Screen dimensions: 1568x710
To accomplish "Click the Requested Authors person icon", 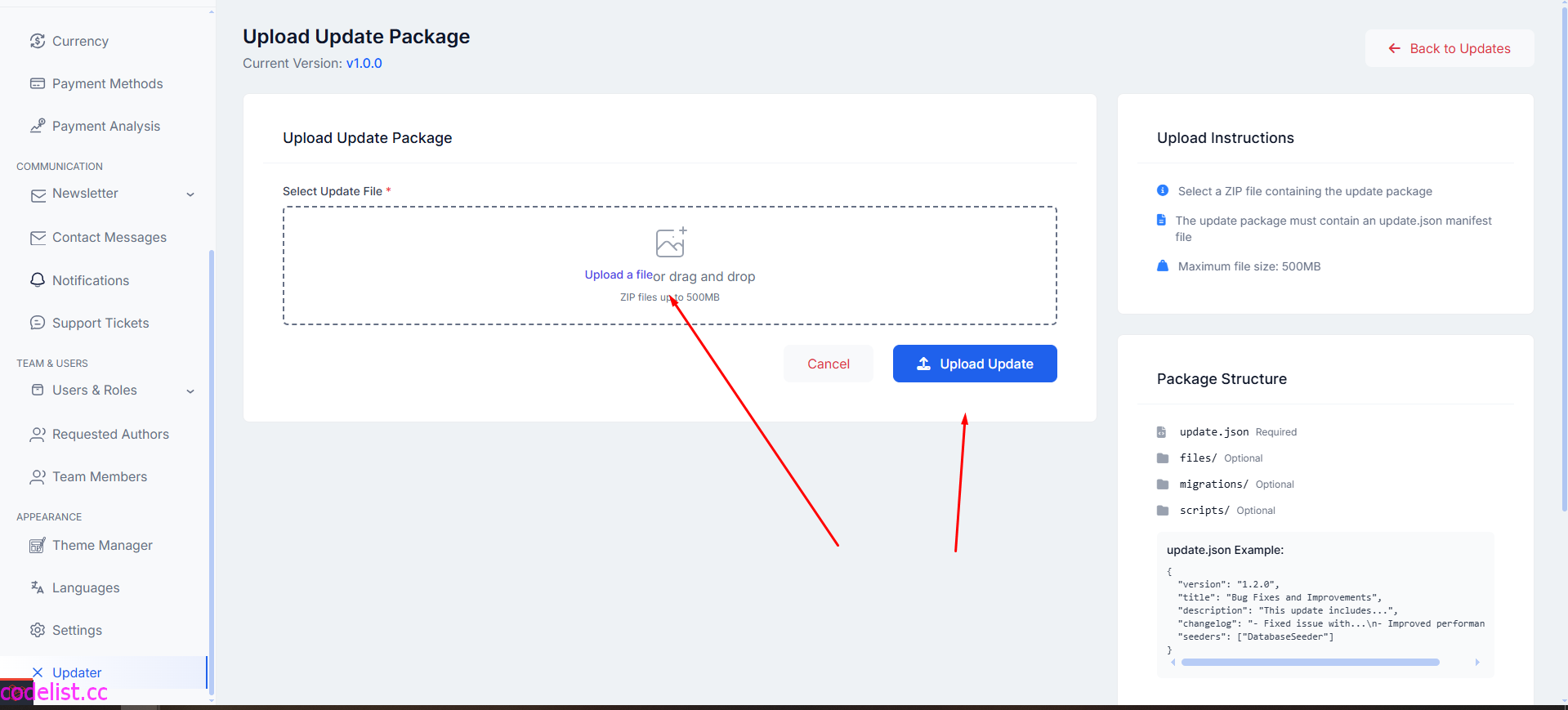I will pyautogui.click(x=38, y=435).
